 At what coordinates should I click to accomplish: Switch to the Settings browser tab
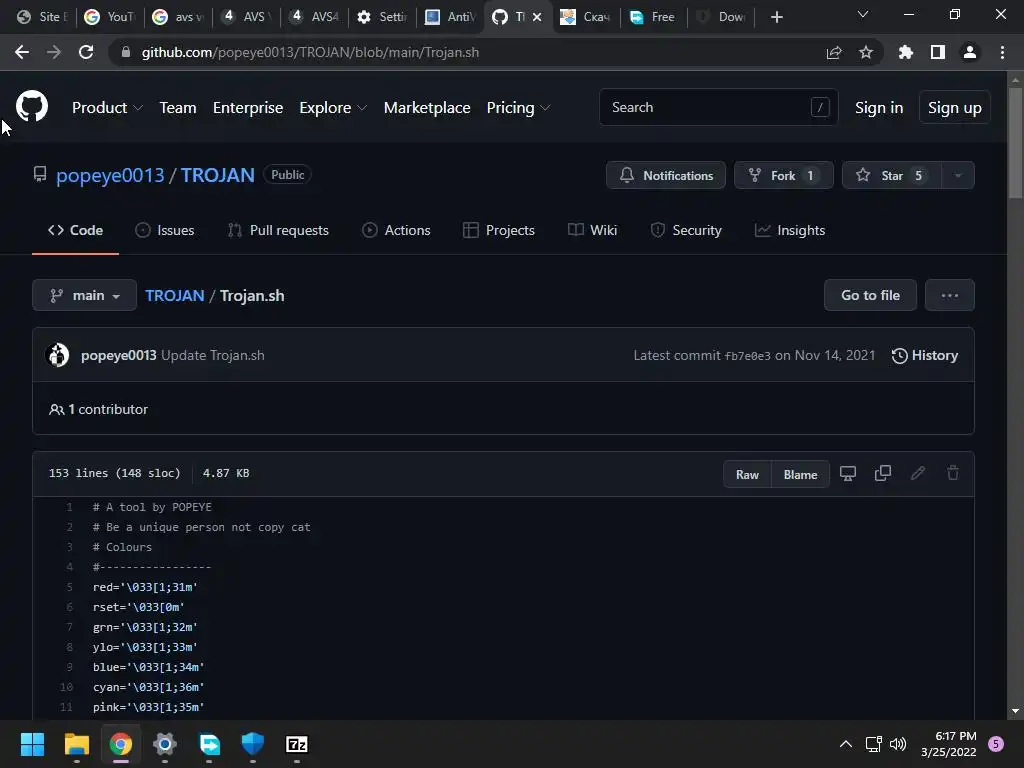click(x=383, y=17)
